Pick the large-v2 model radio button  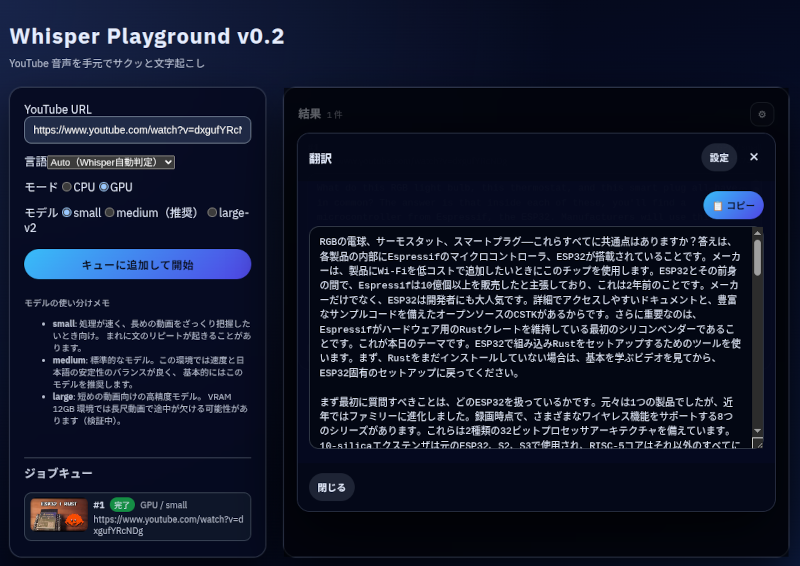click(212, 212)
